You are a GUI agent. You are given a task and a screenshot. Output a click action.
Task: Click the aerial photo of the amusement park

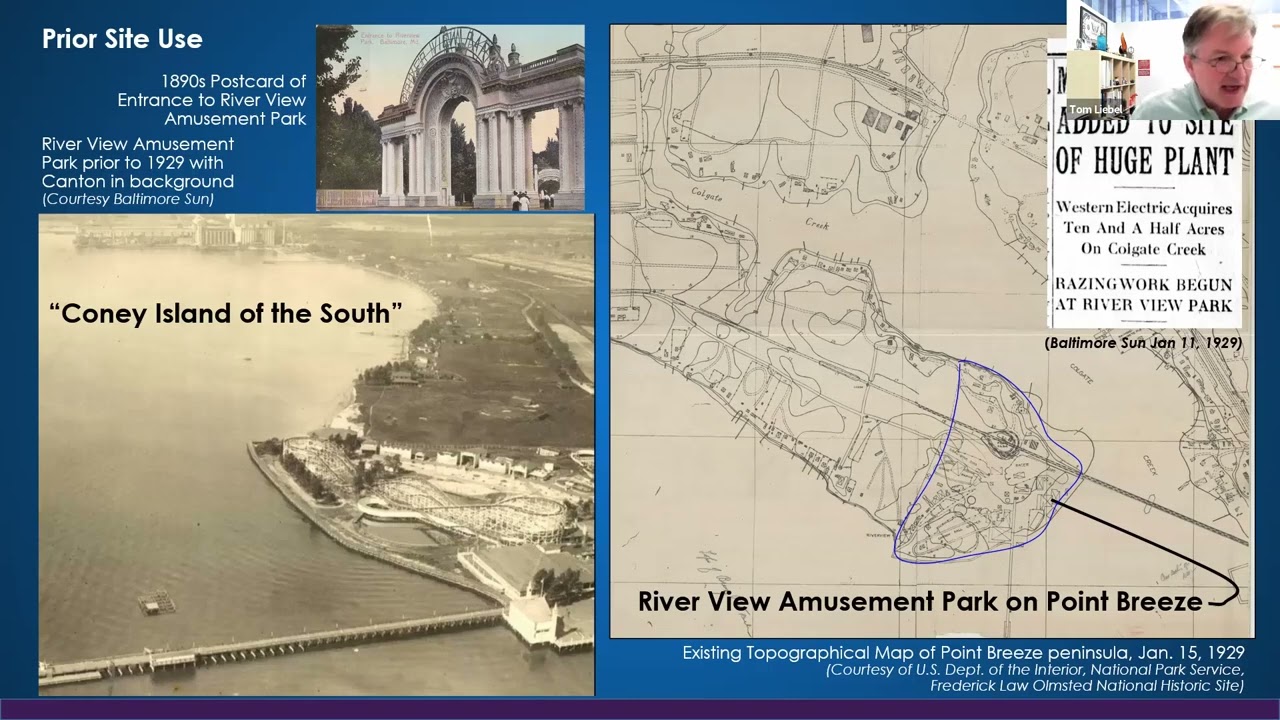coord(316,455)
